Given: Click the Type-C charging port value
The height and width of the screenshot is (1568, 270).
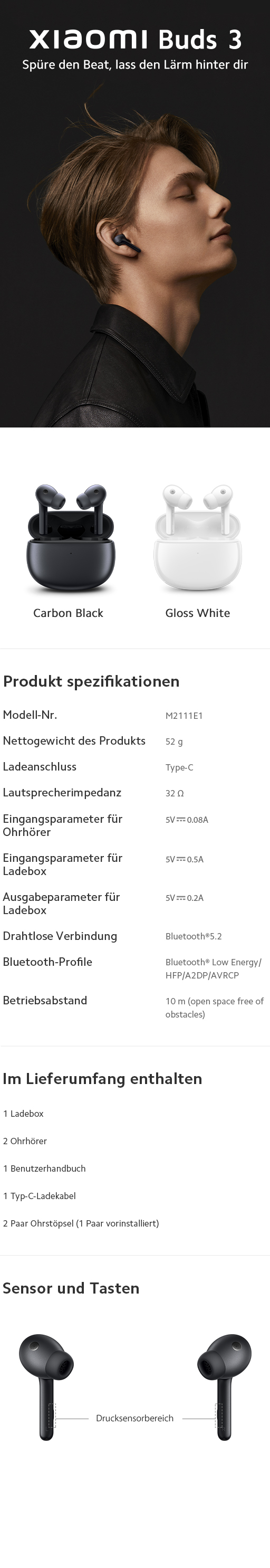Looking at the screenshot, I should coord(179,767).
